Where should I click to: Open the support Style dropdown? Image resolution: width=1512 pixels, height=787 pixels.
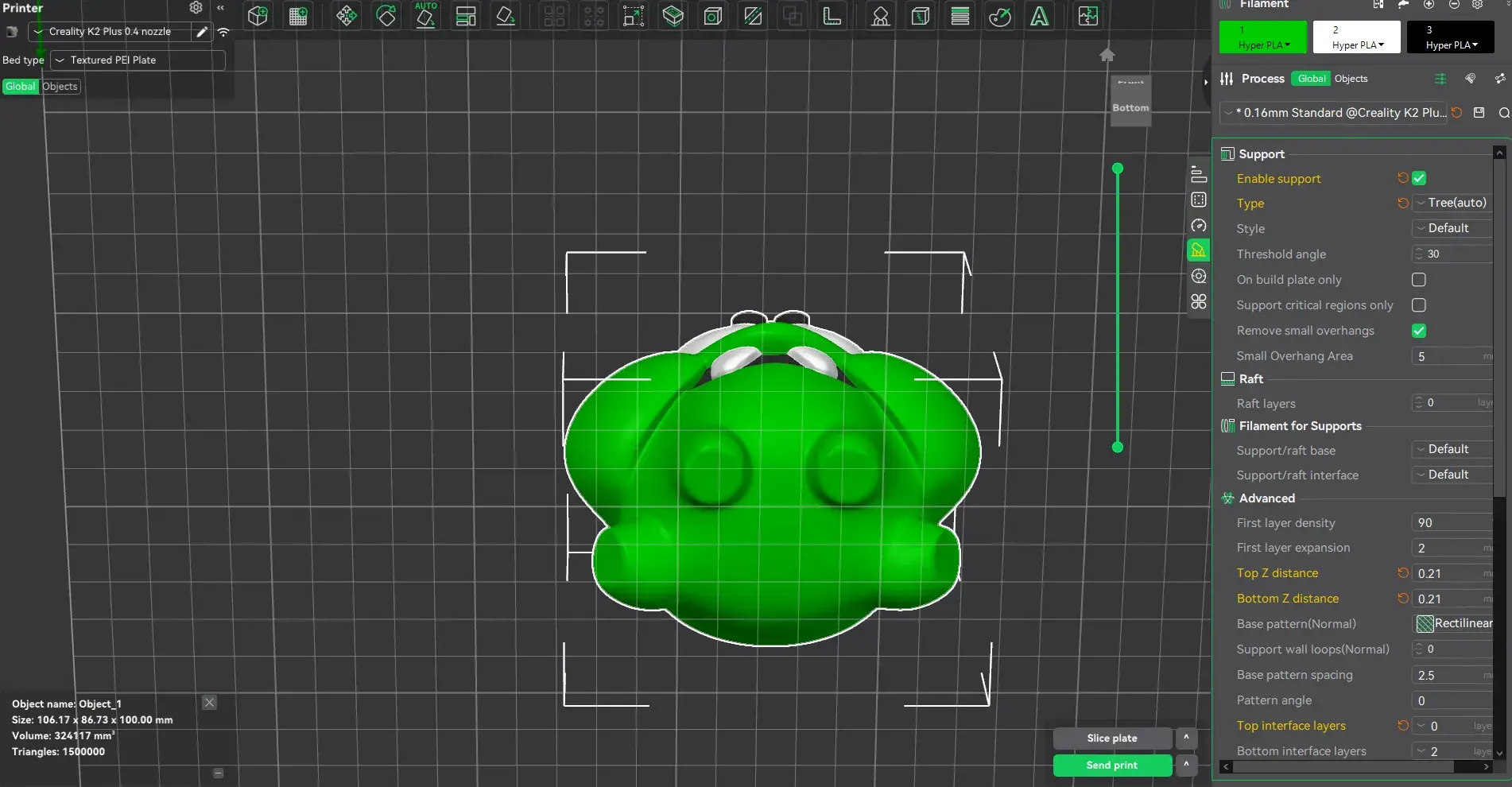pos(1452,228)
